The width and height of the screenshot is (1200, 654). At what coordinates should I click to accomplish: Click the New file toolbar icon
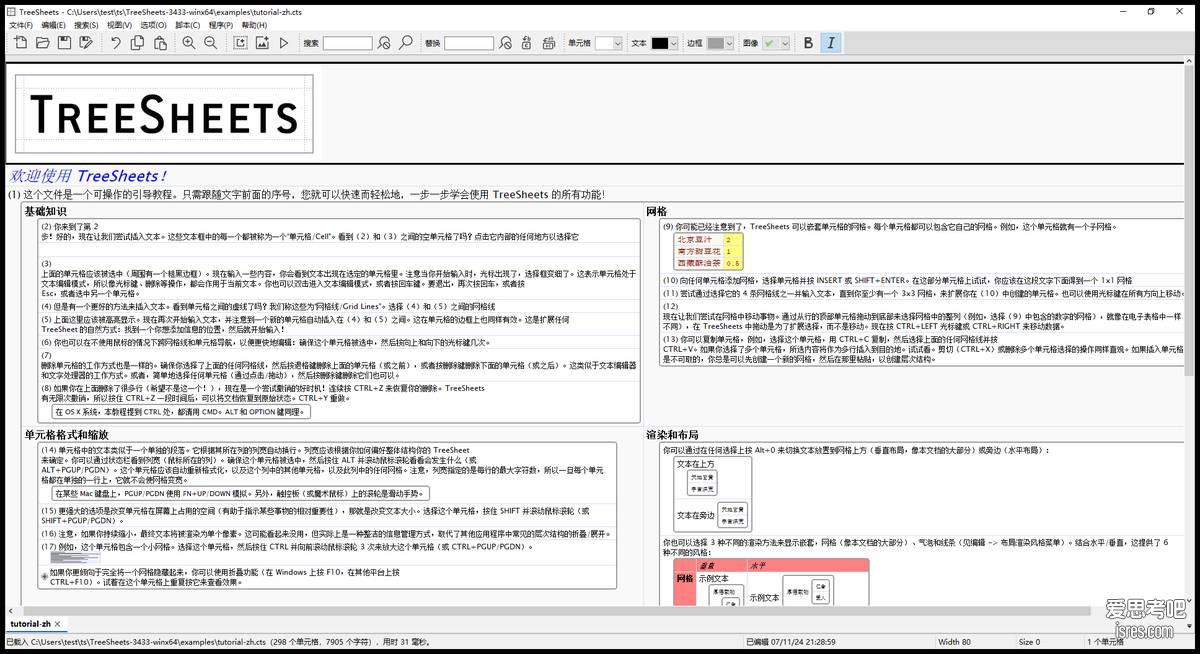point(21,43)
